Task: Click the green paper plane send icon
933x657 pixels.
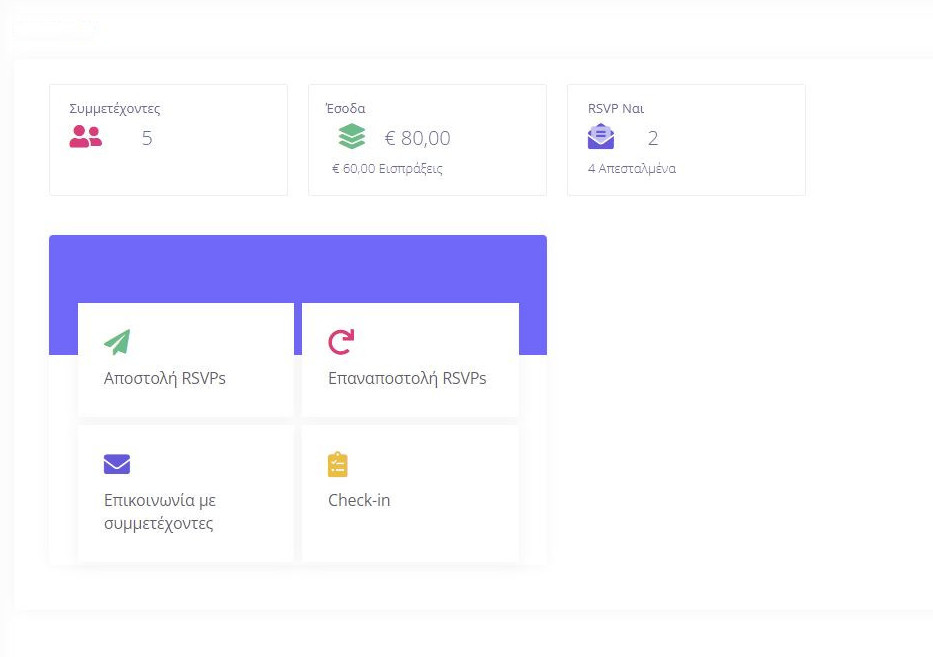Action: 117,342
